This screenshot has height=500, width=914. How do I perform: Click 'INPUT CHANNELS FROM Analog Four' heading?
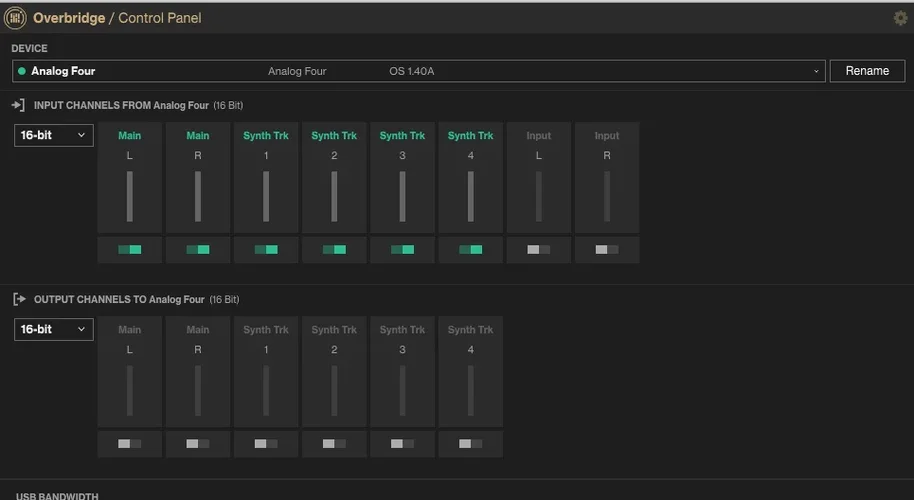click(x=121, y=105)
